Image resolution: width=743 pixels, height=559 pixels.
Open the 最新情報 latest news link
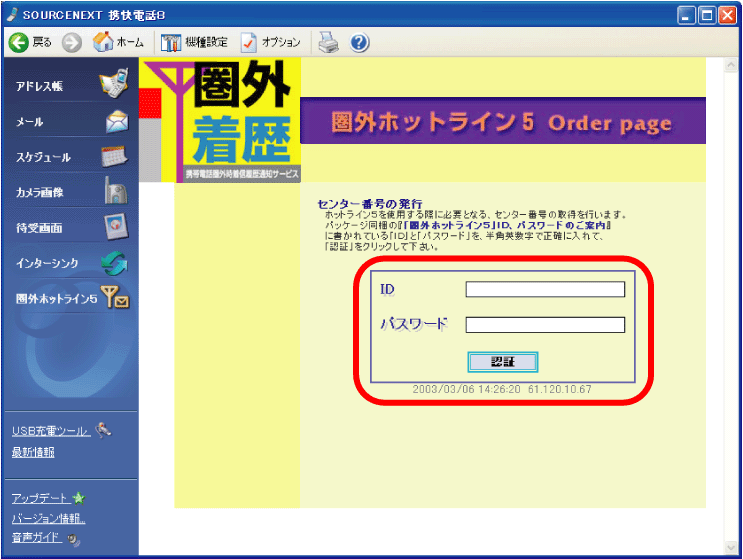click(x=33, y=452)
